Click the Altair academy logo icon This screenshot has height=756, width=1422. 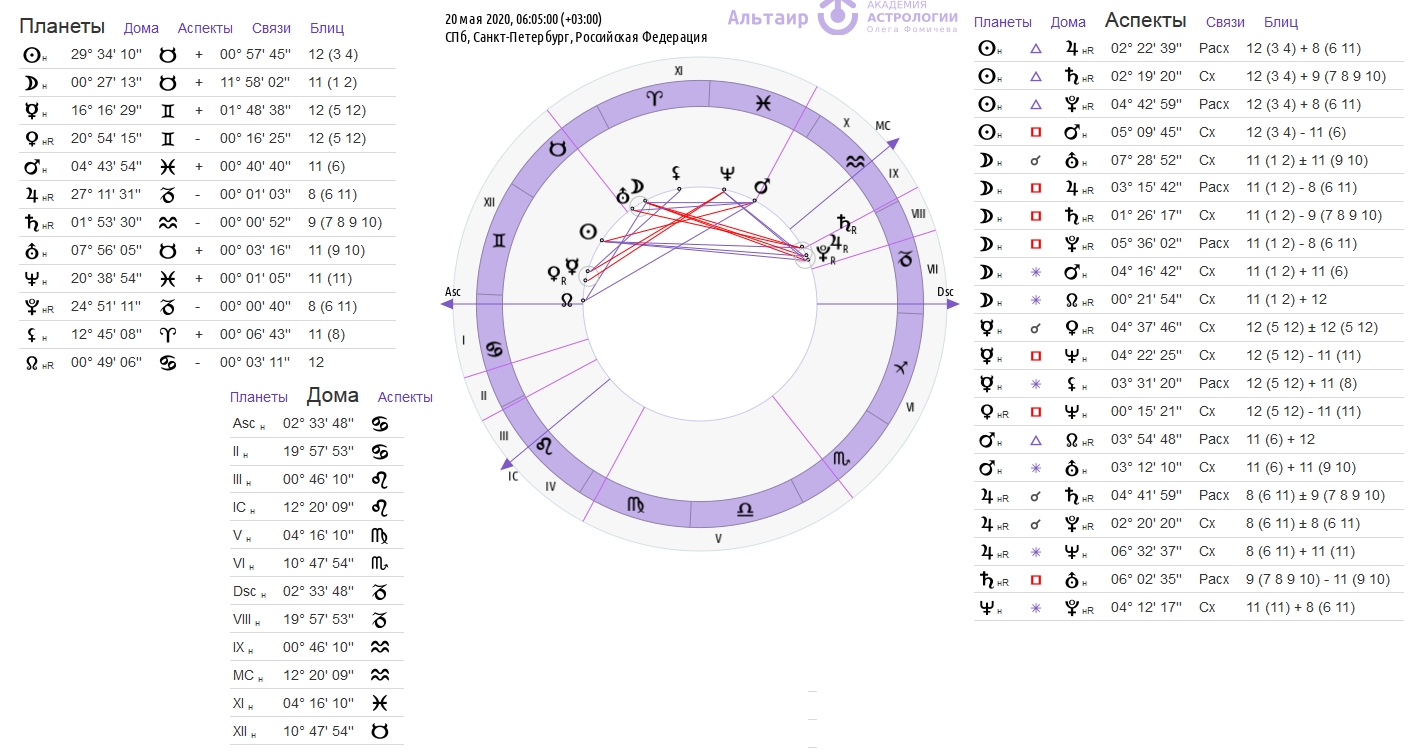(838, 15)
